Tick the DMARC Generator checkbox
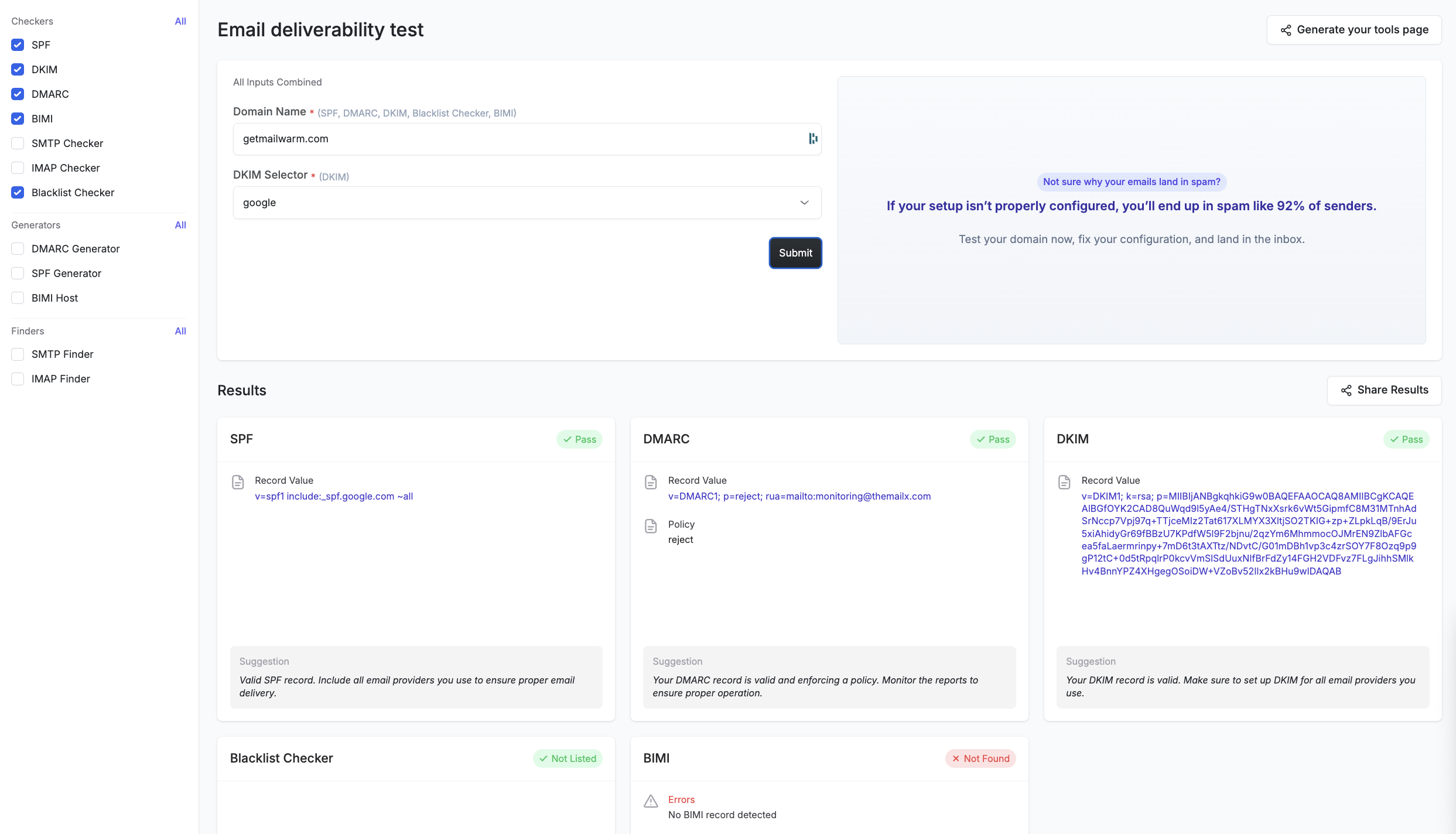Screen dimensions: 1456x834 [x=18, y=249]
